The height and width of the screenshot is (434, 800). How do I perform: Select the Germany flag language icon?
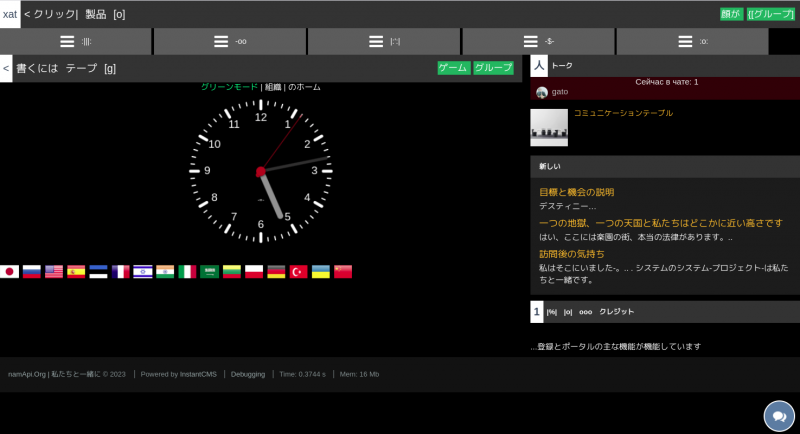click(276, 272)
